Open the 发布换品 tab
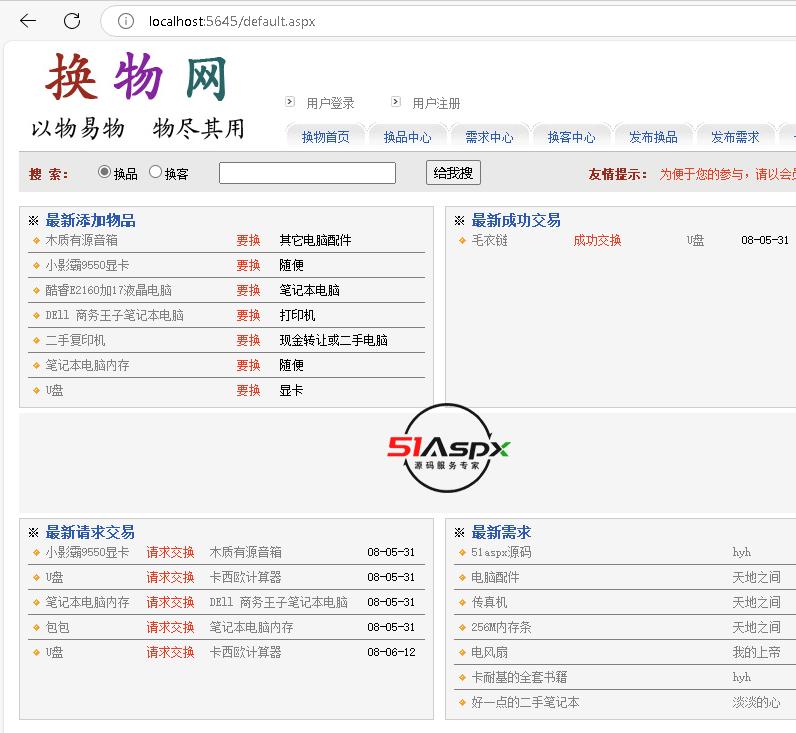The width and height of the screenshot is (796, 733). click(x=653, y=137)
